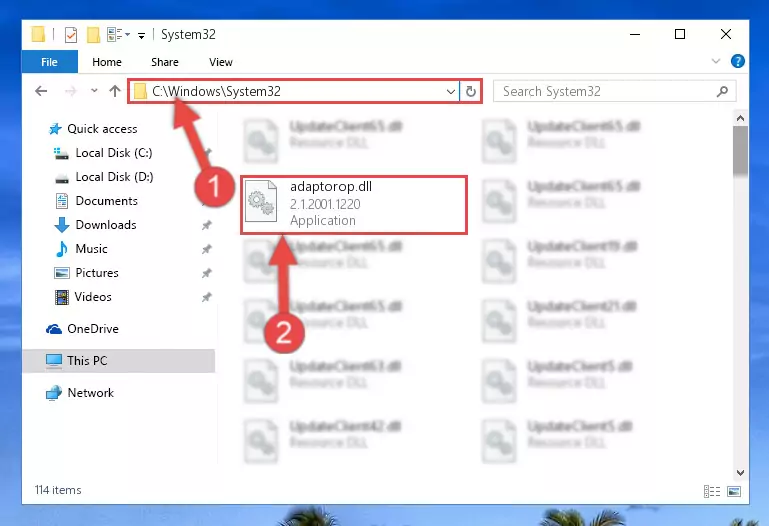Click the address bar path C:\Windows\System32
This screenshot has width=769, height=526.
[216, 92]
